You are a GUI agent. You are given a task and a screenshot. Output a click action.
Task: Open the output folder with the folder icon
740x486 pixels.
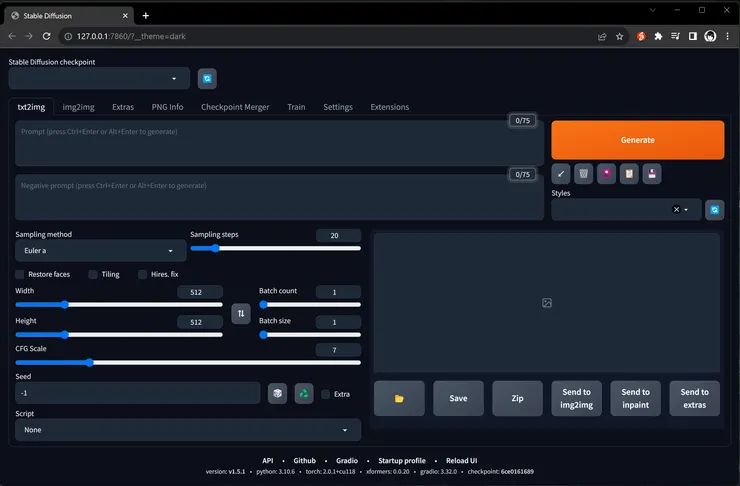pyautogui.click(x=399, y=398)
